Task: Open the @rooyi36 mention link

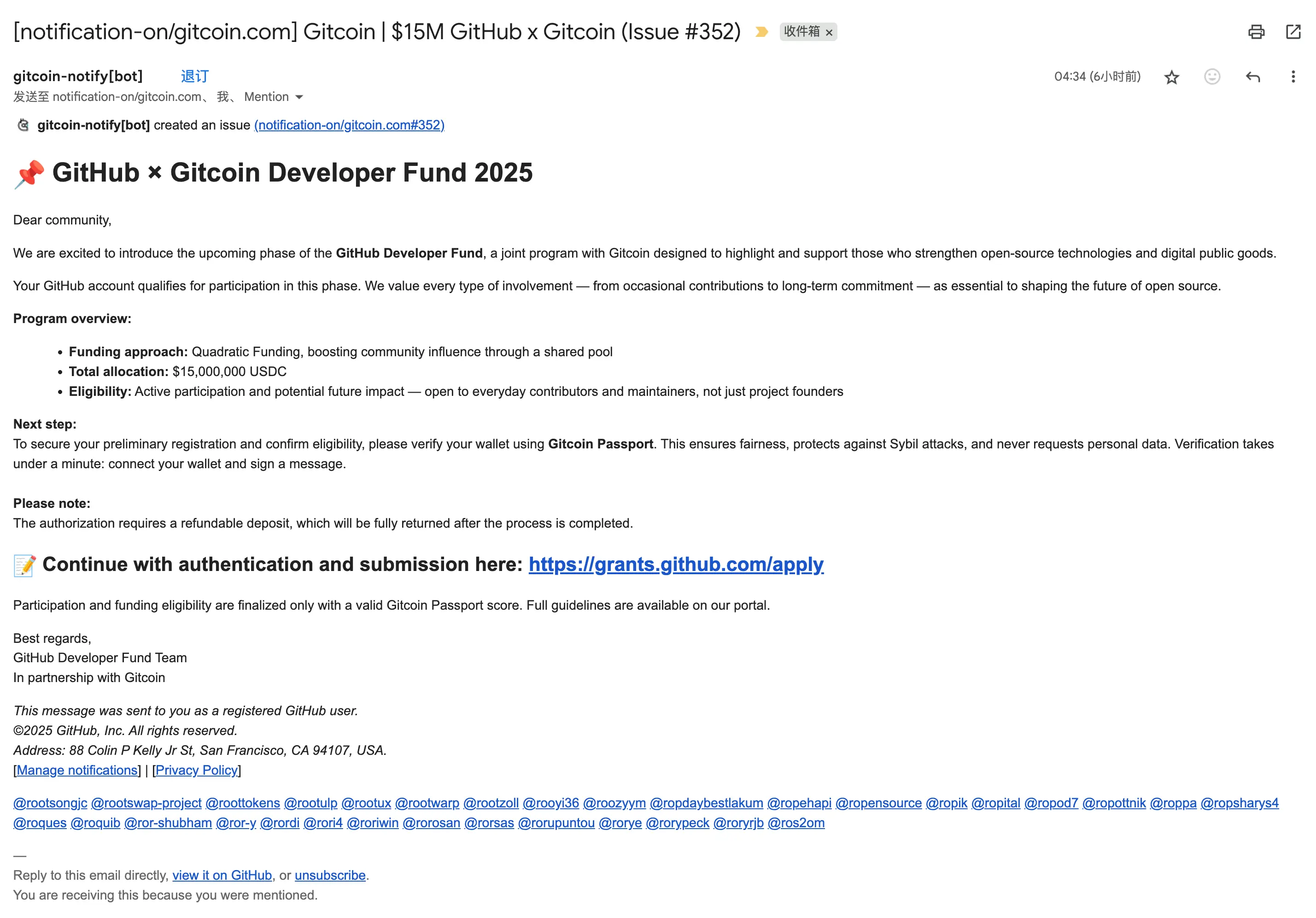Action: point(551,803)
